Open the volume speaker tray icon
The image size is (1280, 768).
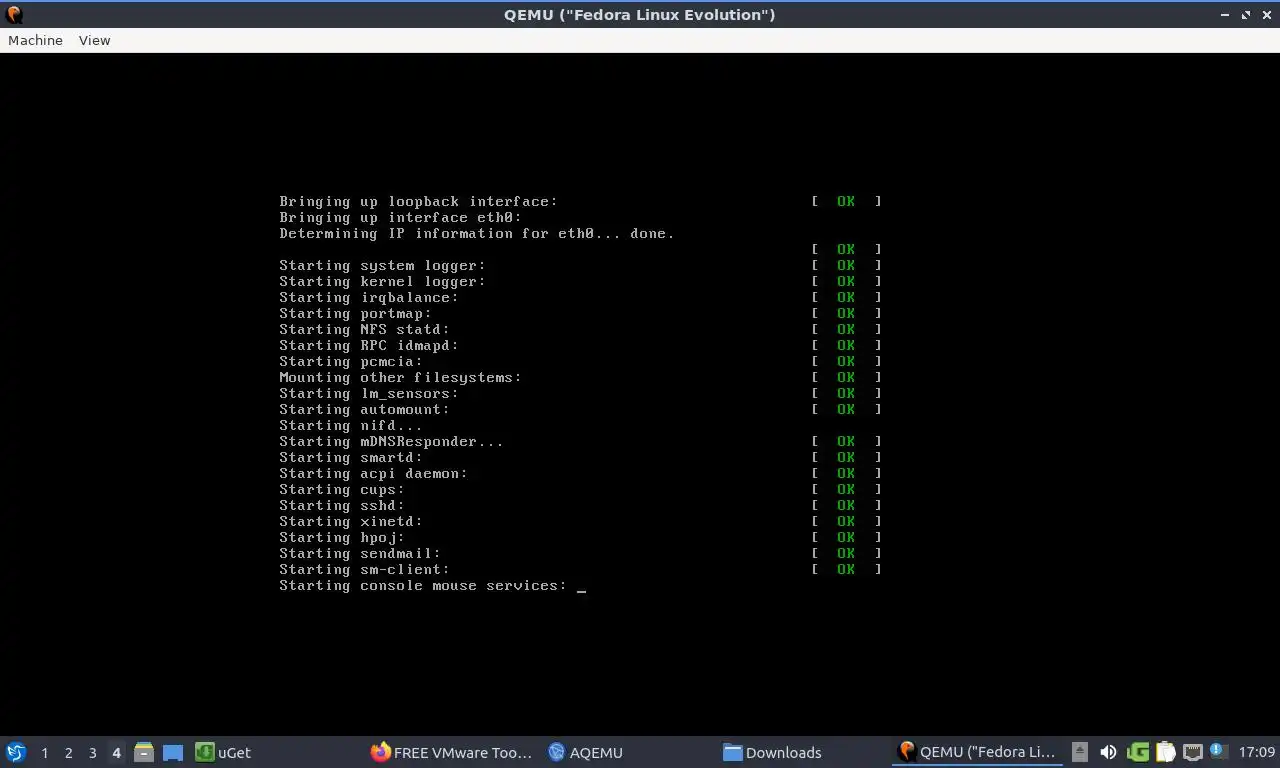(1108, 752)
